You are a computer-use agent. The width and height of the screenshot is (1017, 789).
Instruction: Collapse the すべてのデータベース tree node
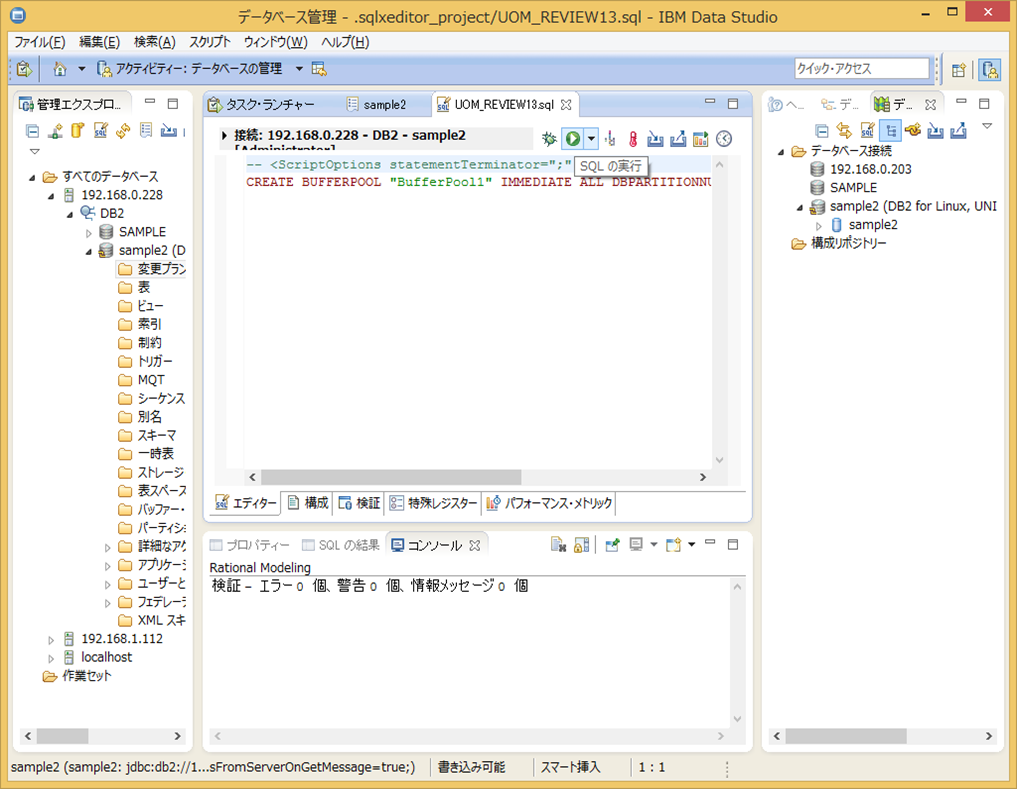click(x=32, y=177)
